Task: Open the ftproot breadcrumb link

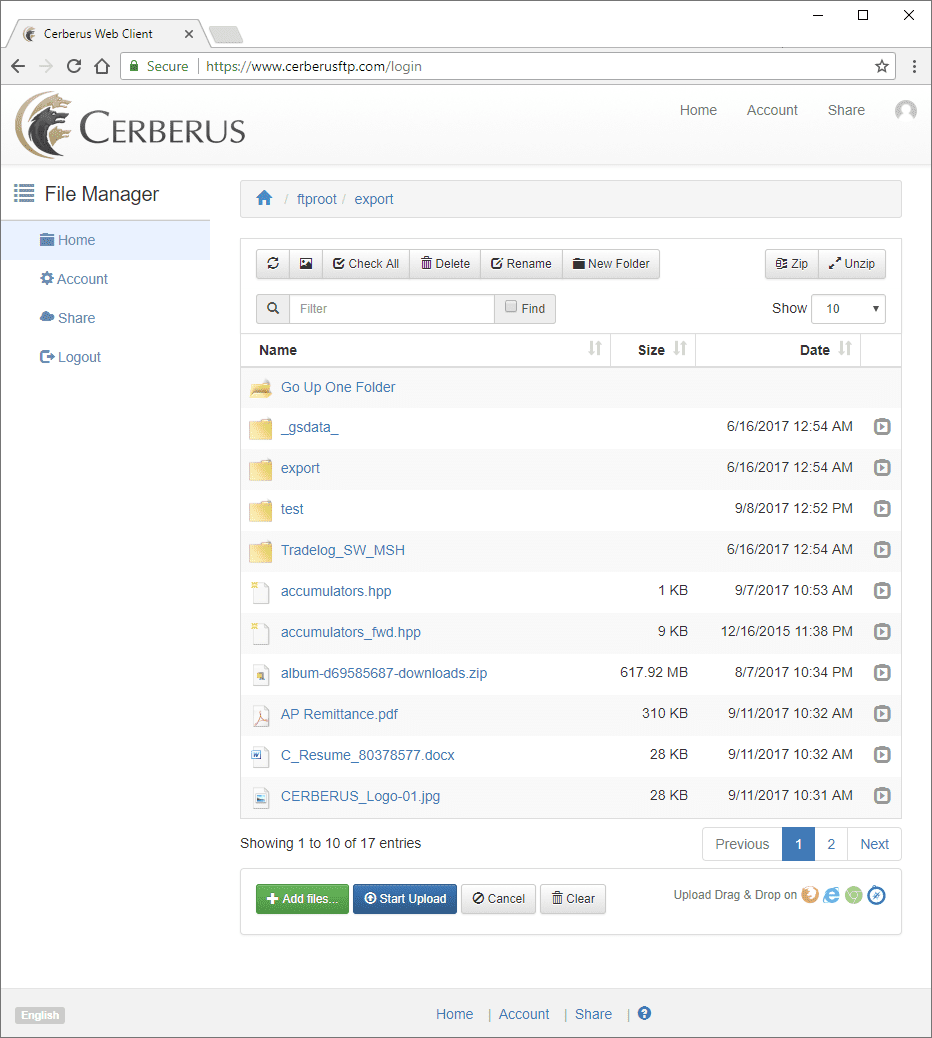Action: [316, 199]
